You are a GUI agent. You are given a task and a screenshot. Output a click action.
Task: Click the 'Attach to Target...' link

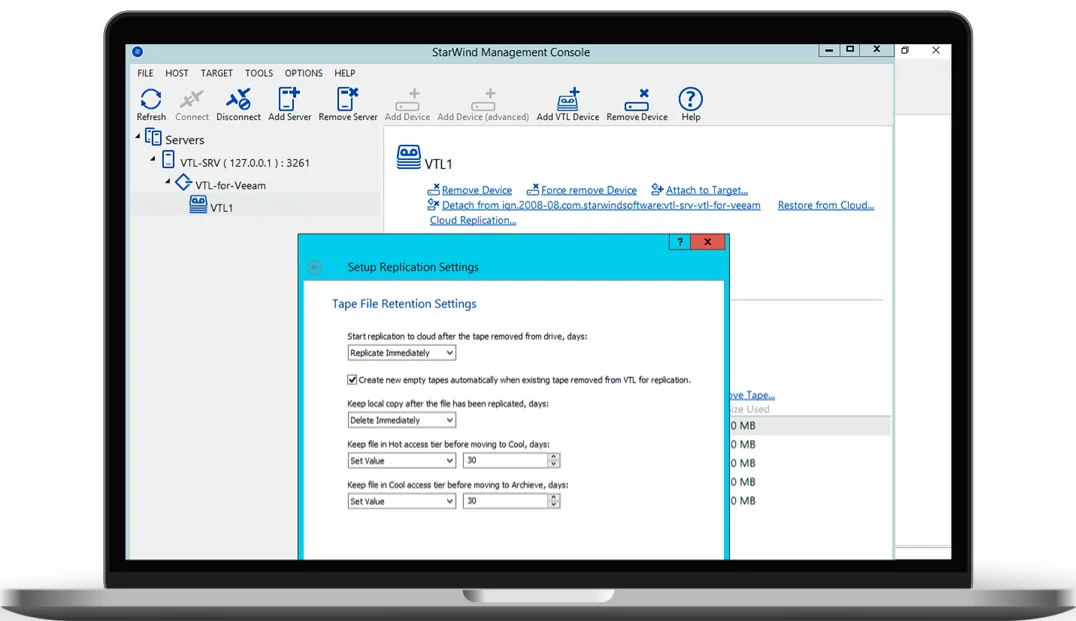click(707, 190)
